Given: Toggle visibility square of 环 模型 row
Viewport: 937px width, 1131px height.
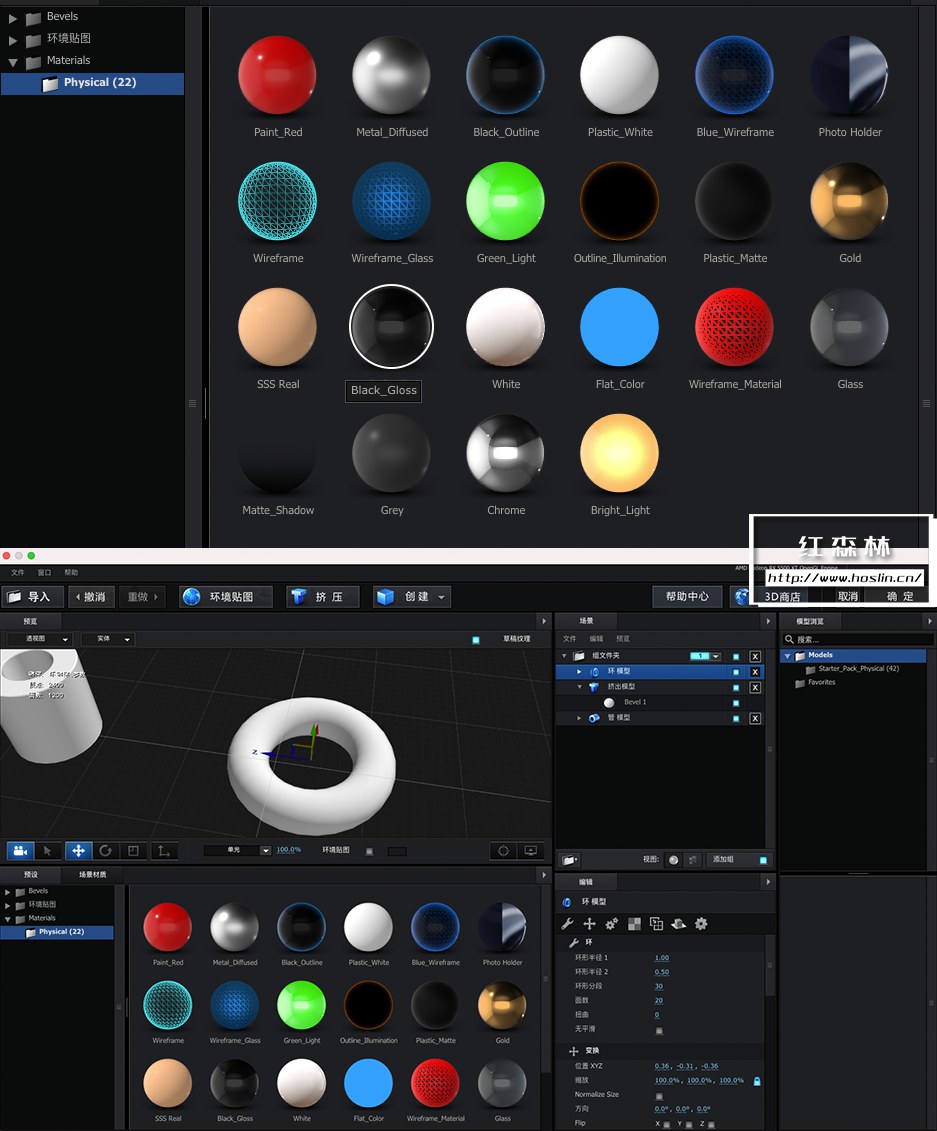Looking at the screenshot, I should (x=736, y=672).
